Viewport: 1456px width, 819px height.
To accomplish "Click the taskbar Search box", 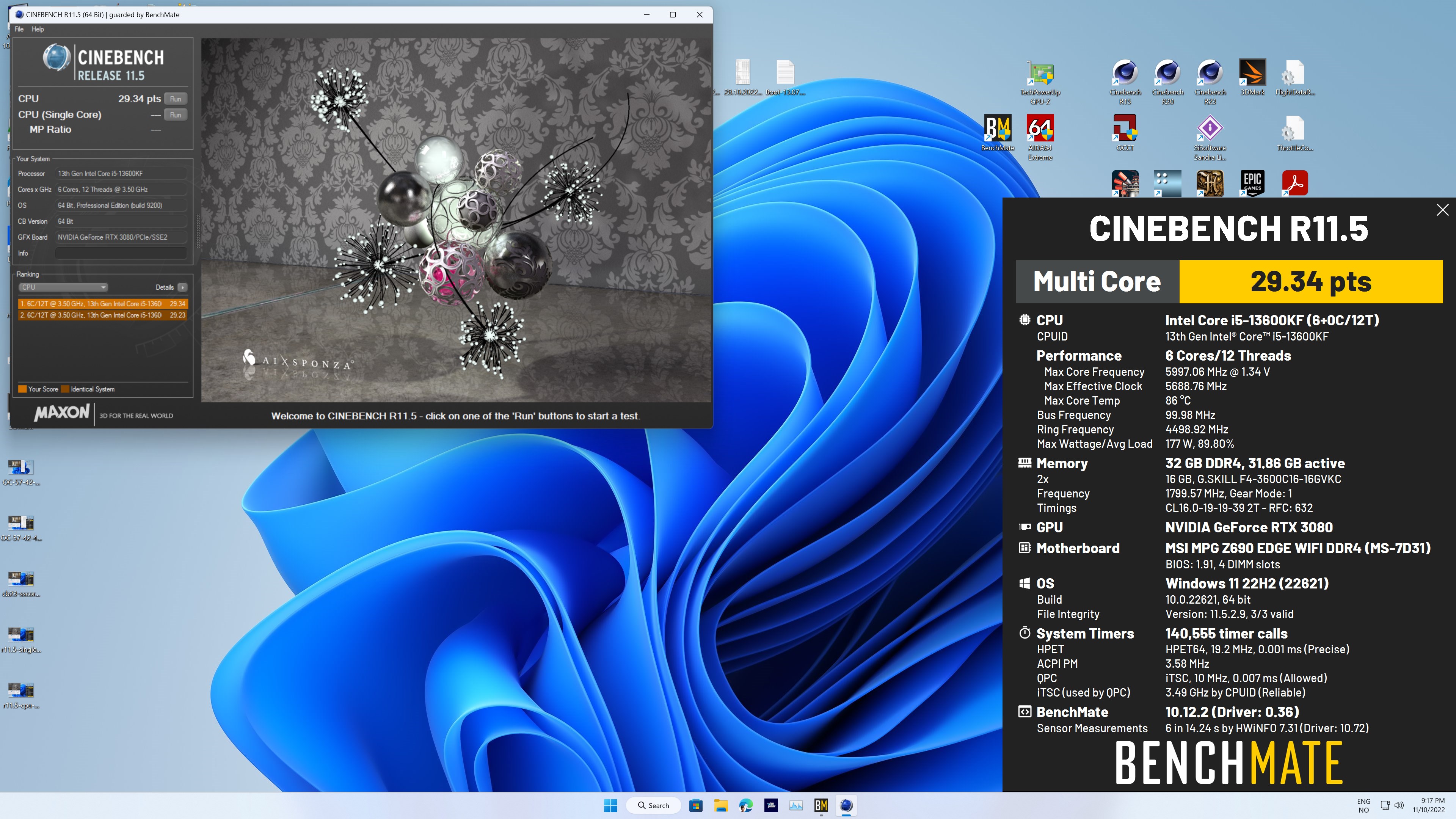I will pos(653,805).
